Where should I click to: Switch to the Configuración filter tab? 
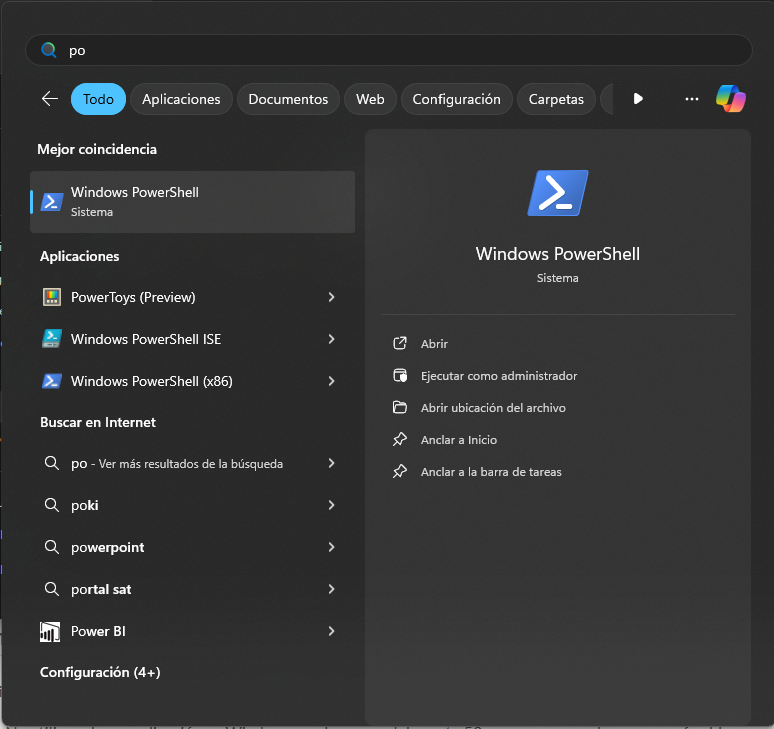(x=457, y=99)
